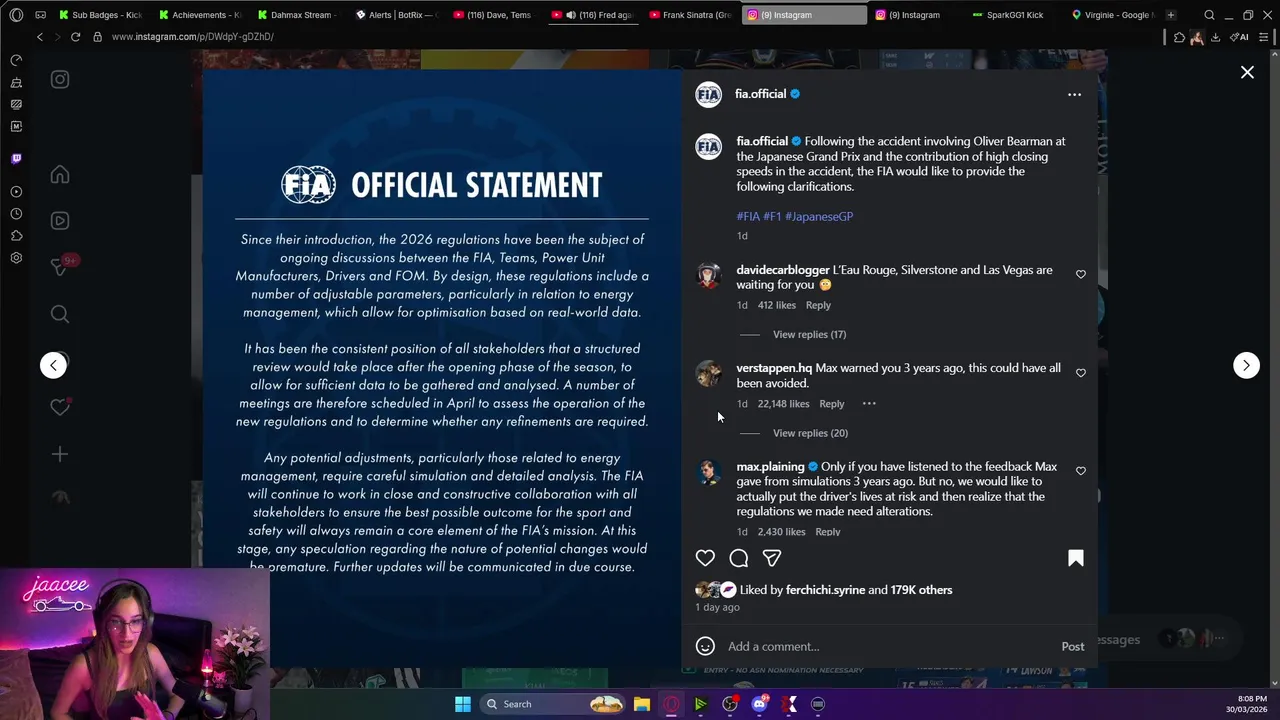Open File Explorer from the taskbar
This screenshot has height=720, width=1280.
642,704
